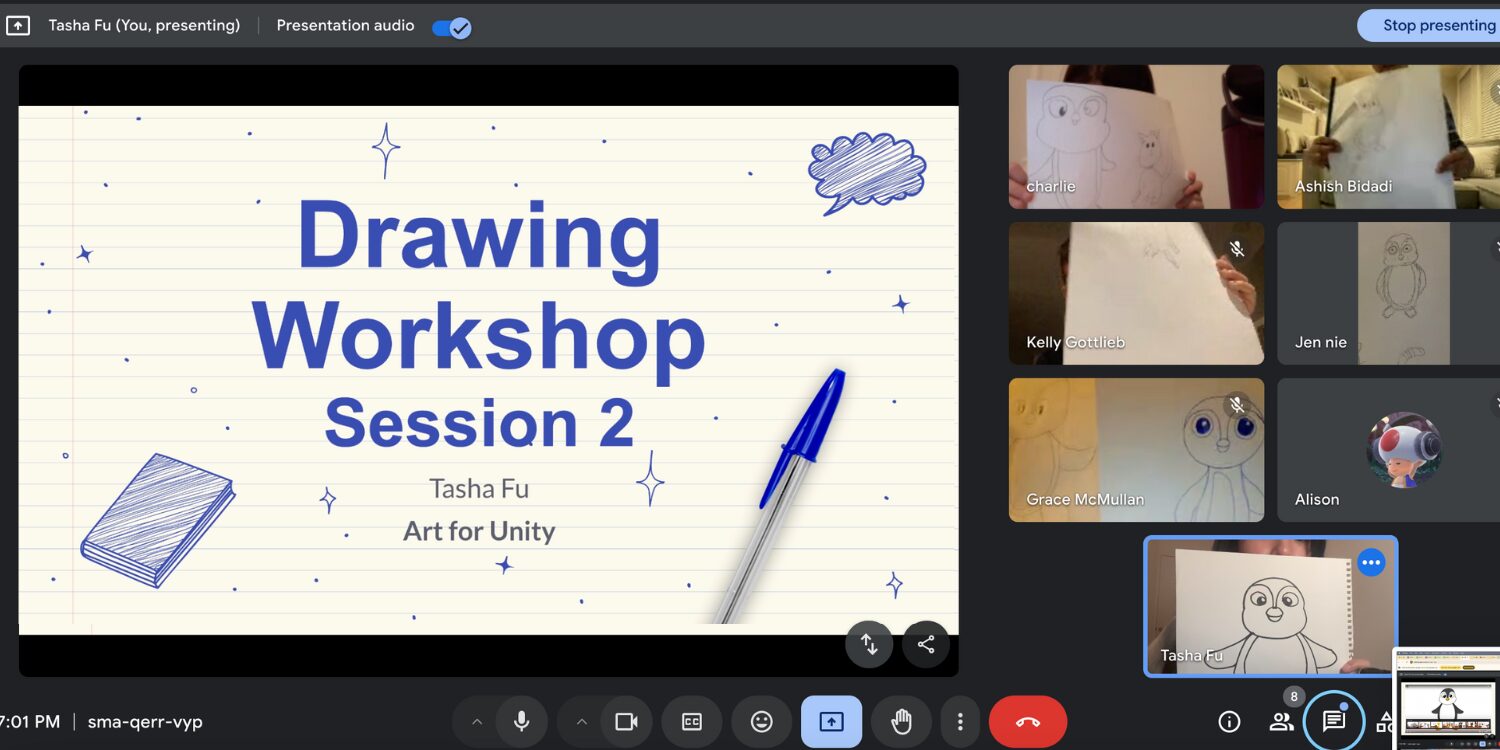Raise your hand

[901, 722]
